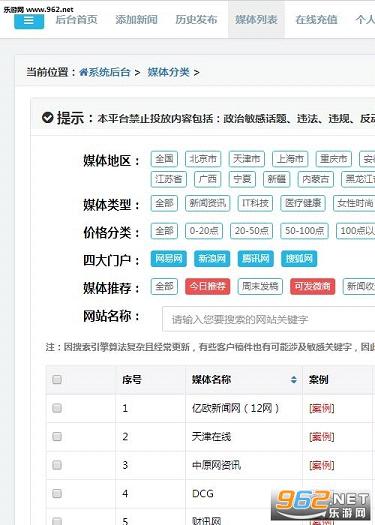The height and width of the screenshot is (525, 375).
Task: Filter media type 医疗健康
Action: tap(303, 203)
